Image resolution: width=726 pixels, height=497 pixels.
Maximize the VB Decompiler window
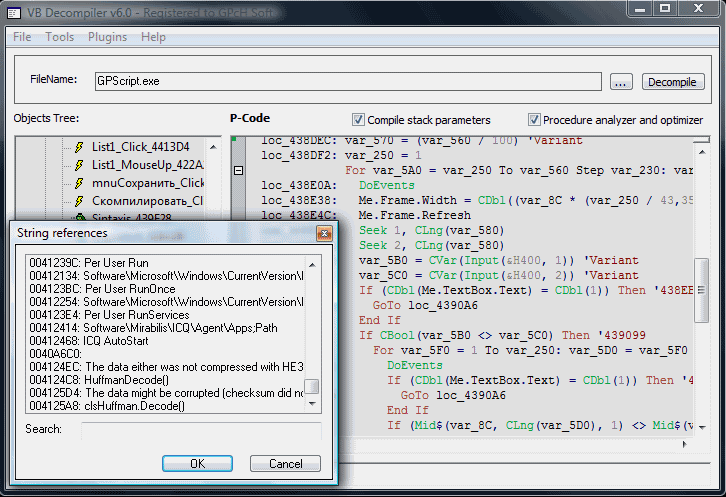click(x=665, y=9)
